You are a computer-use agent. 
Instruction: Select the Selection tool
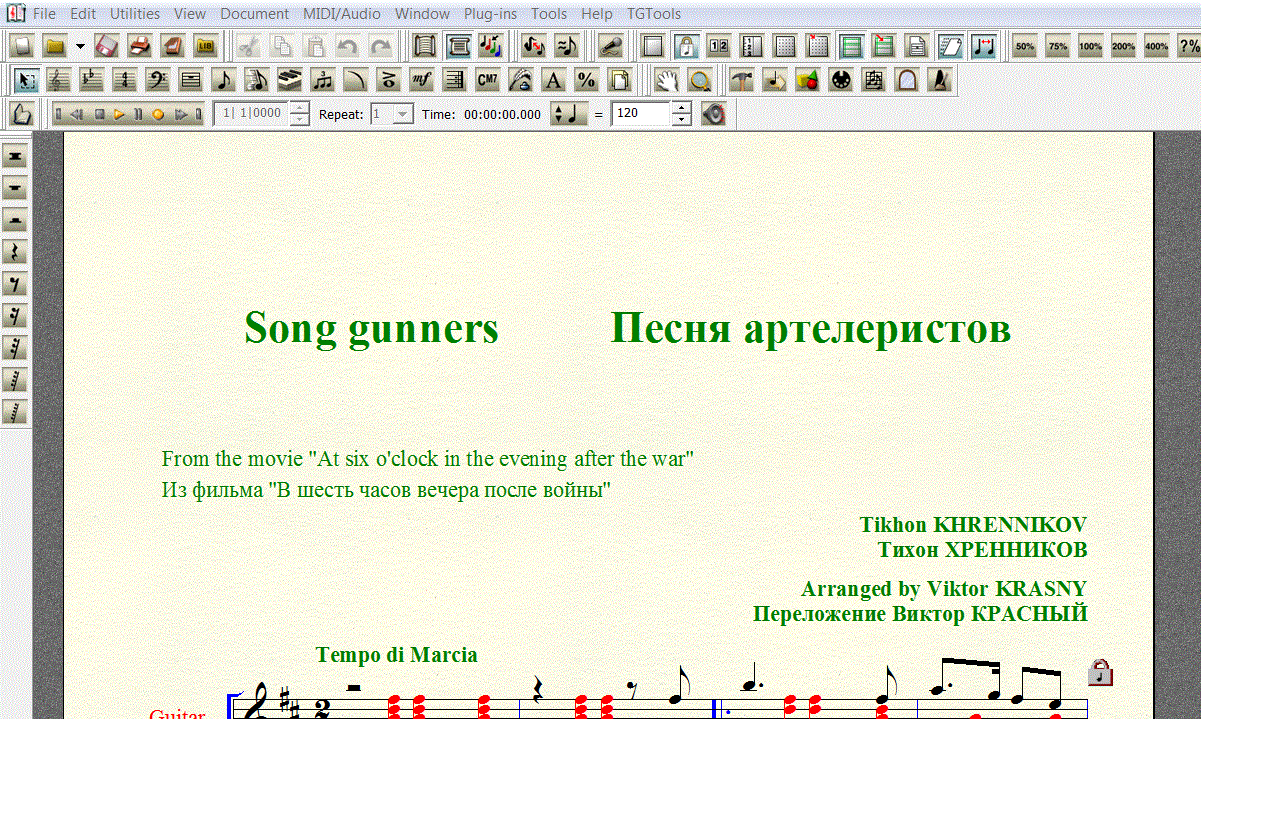pos(27,80)
